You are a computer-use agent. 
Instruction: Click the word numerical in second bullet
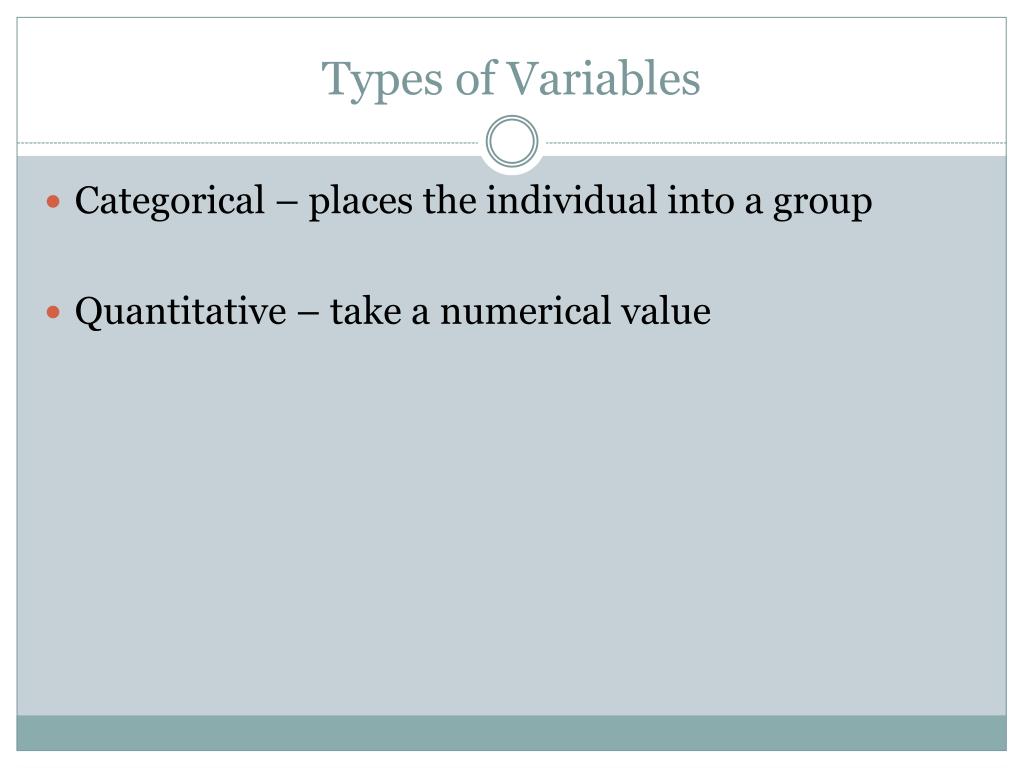pyautogui.click(x=526, y=312)
